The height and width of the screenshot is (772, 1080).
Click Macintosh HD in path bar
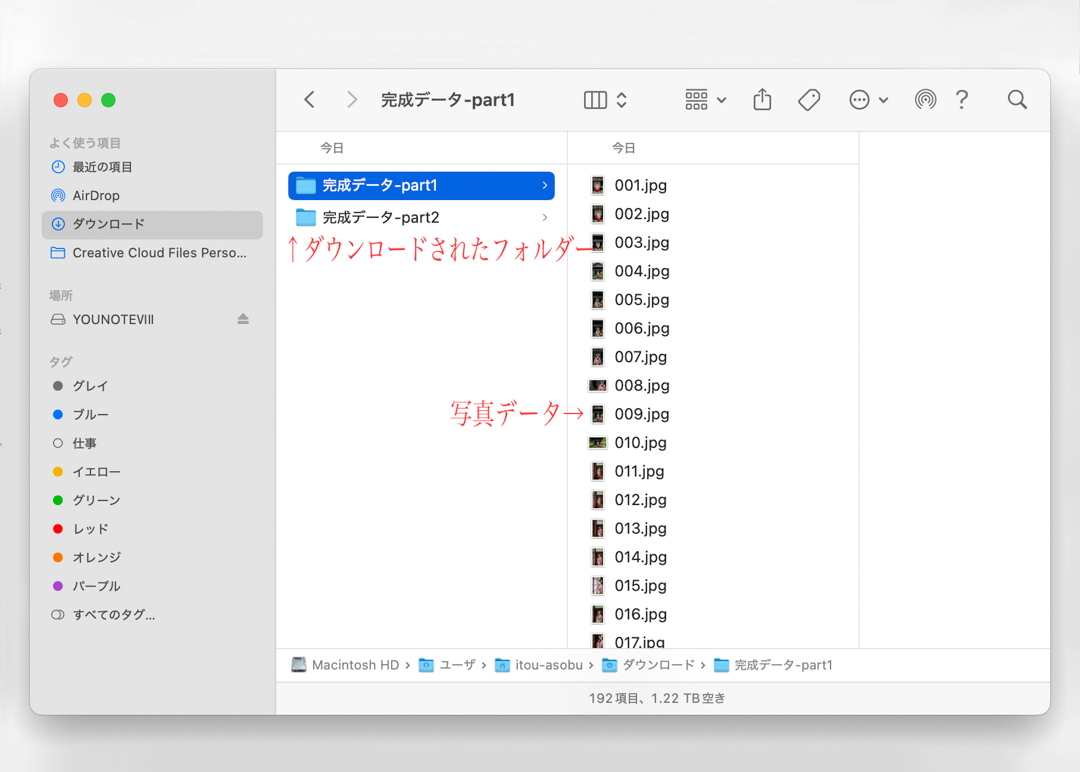click(354, 665)
